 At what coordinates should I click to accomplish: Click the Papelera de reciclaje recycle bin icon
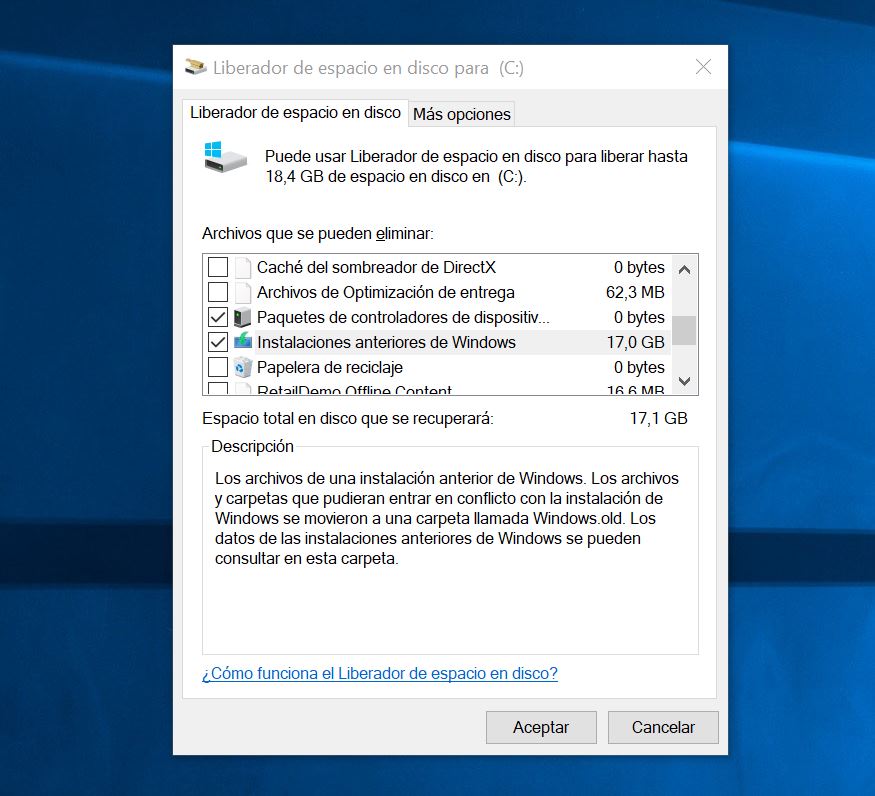(x=243, y=367)
